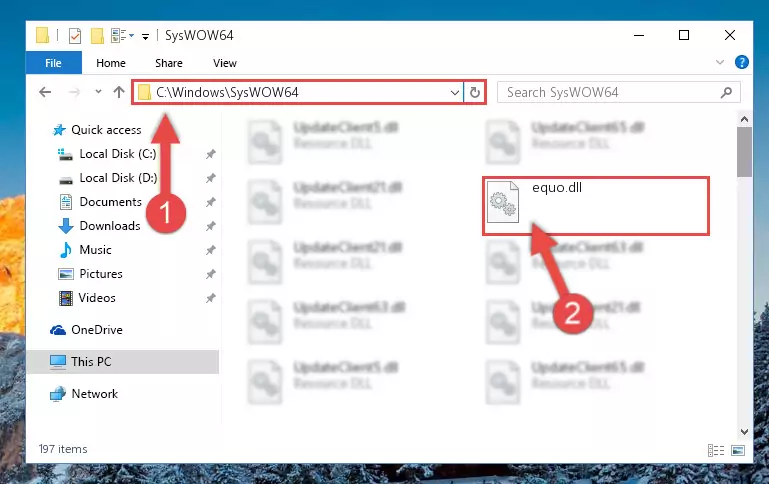Click pin icon next to Music

coord(210,250)
